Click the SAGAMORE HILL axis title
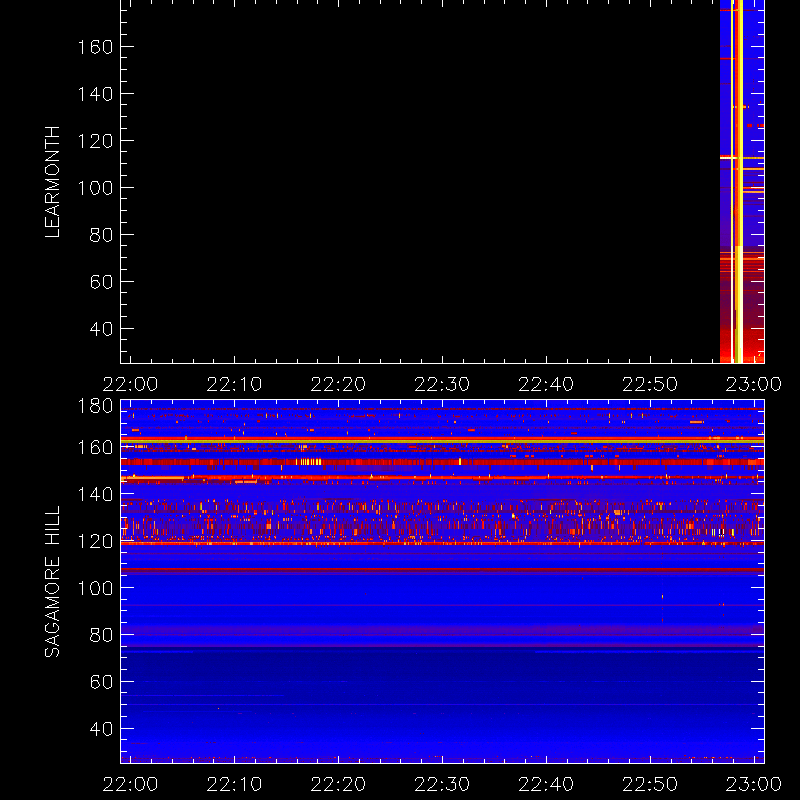 (53, 582)
